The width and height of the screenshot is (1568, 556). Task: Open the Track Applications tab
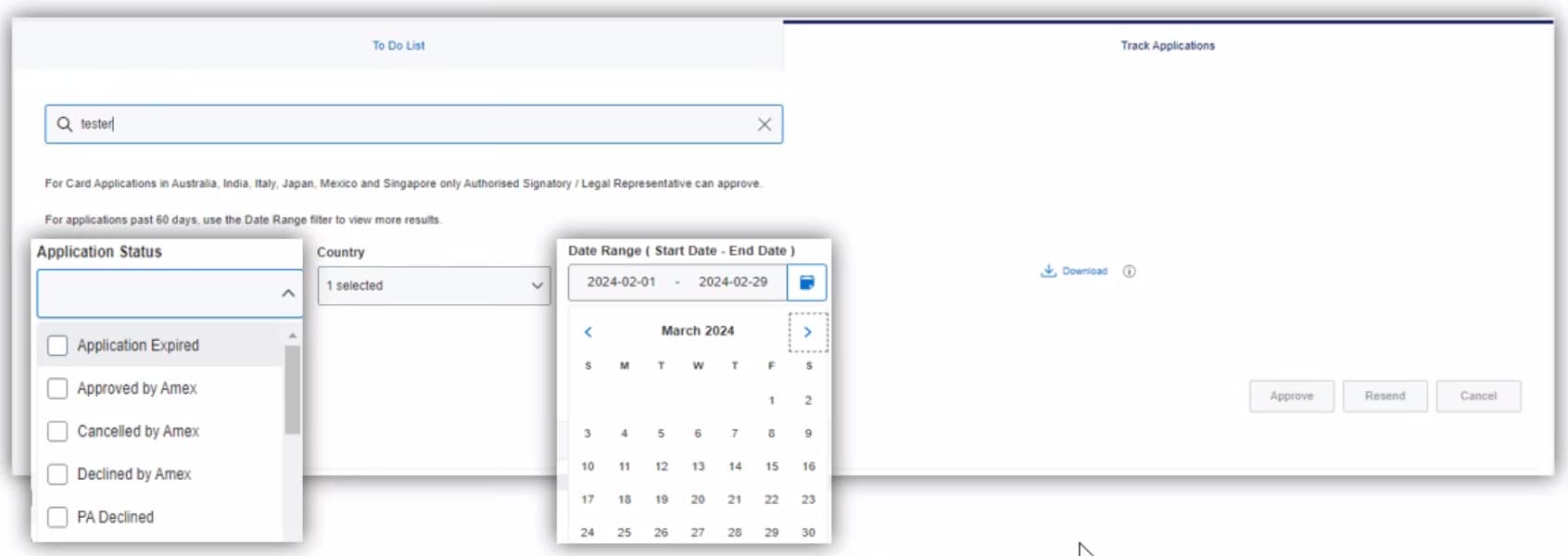1167,45
